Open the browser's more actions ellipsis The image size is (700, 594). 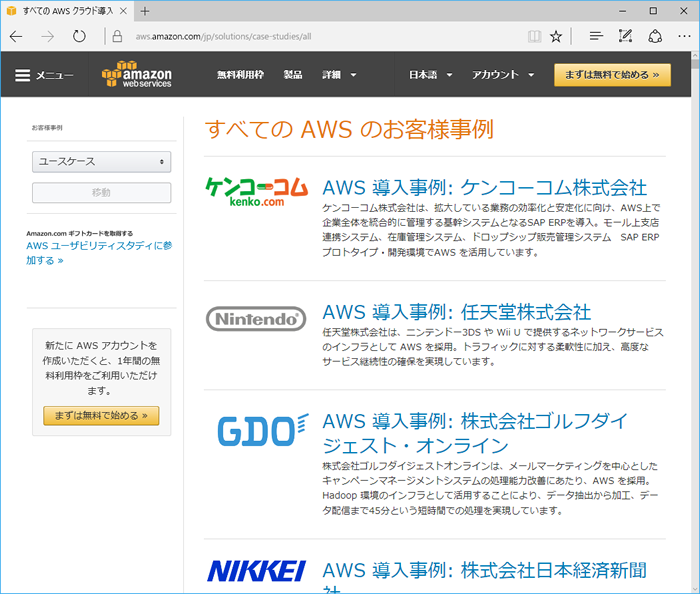point(683,36)
